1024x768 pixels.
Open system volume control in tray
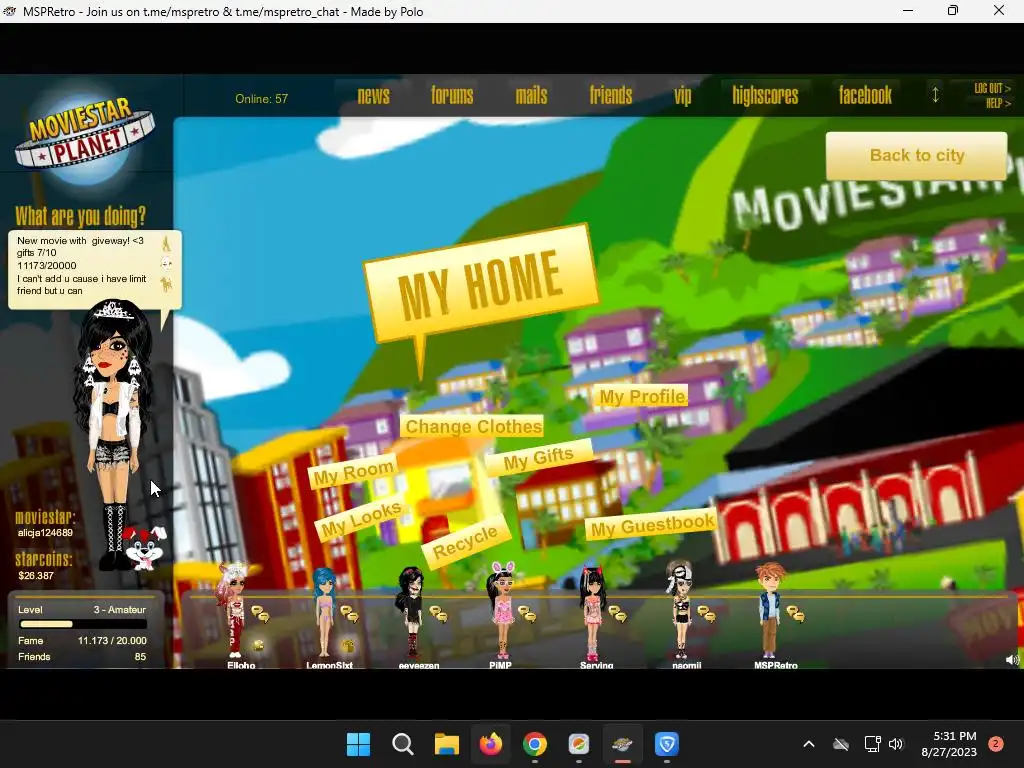pyautogui.click(x=896, y=744)
